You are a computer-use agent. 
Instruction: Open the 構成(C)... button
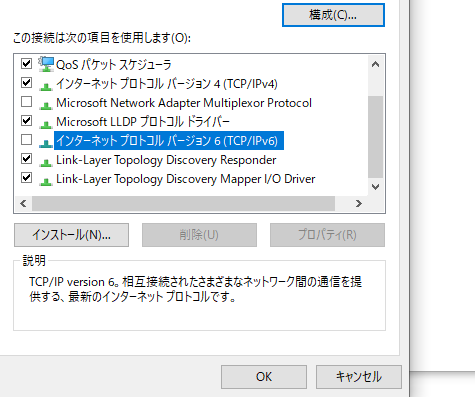[333, 15]
